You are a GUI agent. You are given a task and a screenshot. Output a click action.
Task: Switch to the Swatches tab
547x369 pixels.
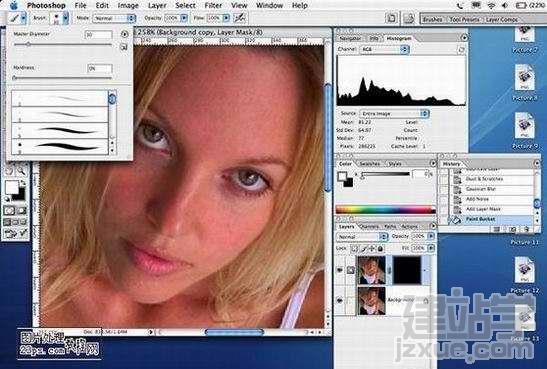369,164
